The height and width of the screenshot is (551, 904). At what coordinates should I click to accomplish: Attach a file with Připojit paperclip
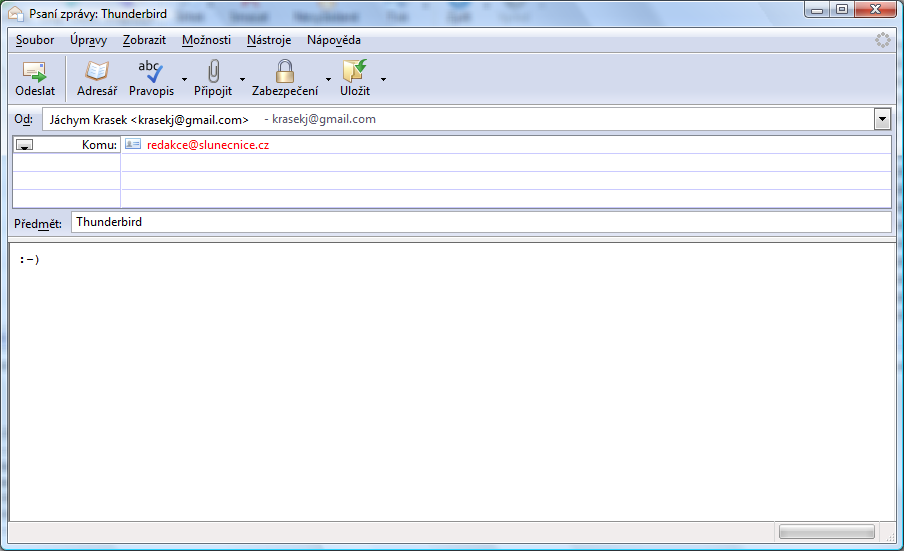213,78
